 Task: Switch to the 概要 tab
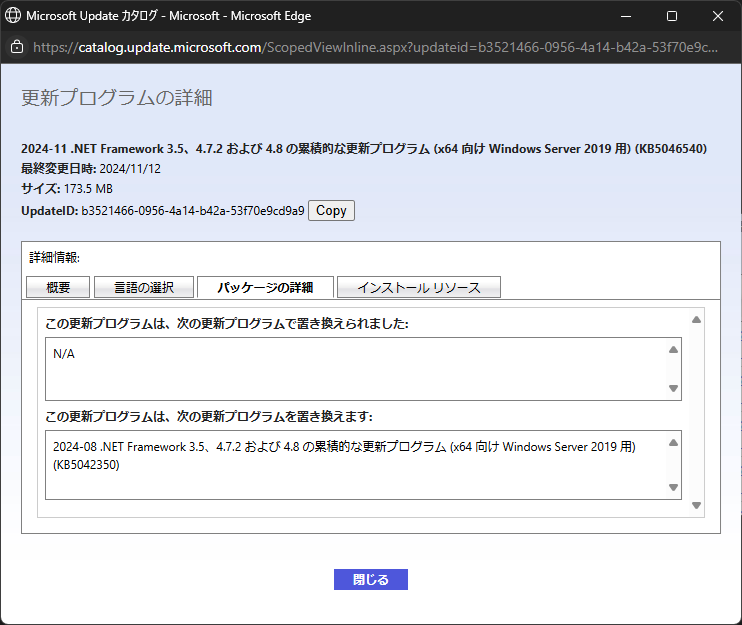click(x=58, y=287)
